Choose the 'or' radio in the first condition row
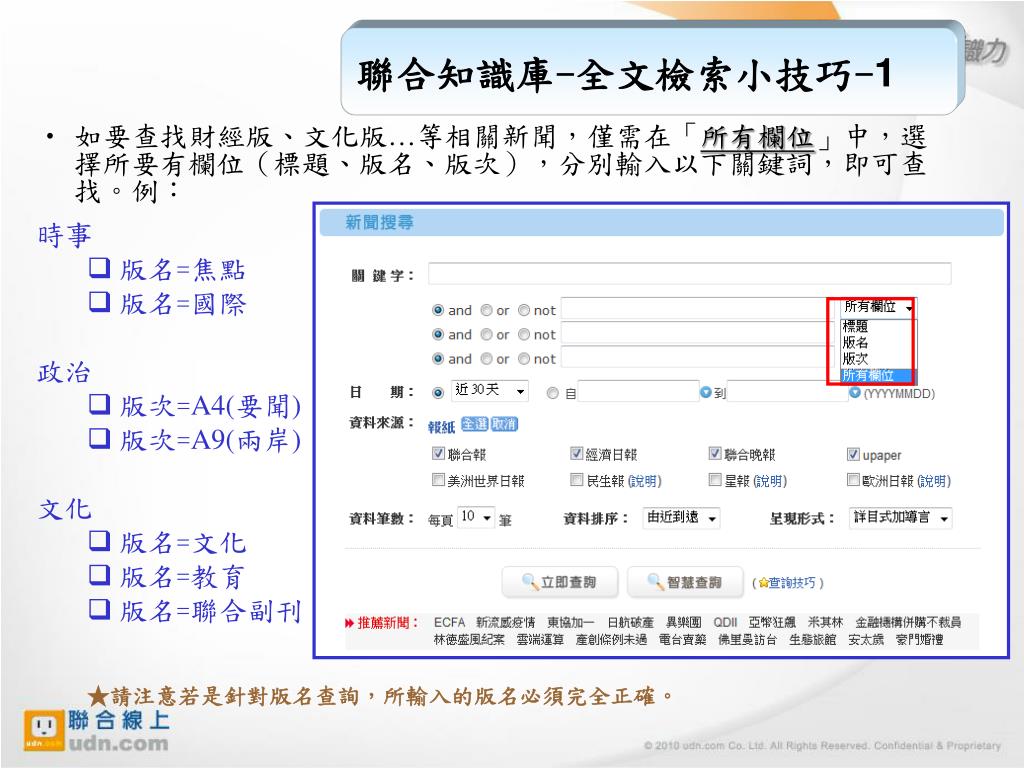Screen dimensions: 1024x768 point(487,310)
